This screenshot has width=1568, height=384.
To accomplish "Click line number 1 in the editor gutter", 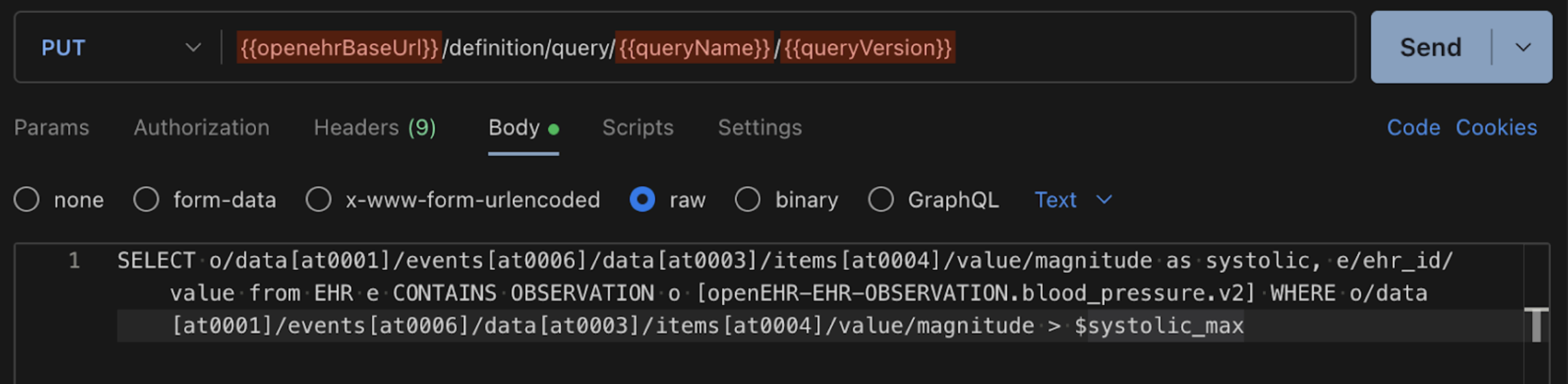I will coord(74,261).
